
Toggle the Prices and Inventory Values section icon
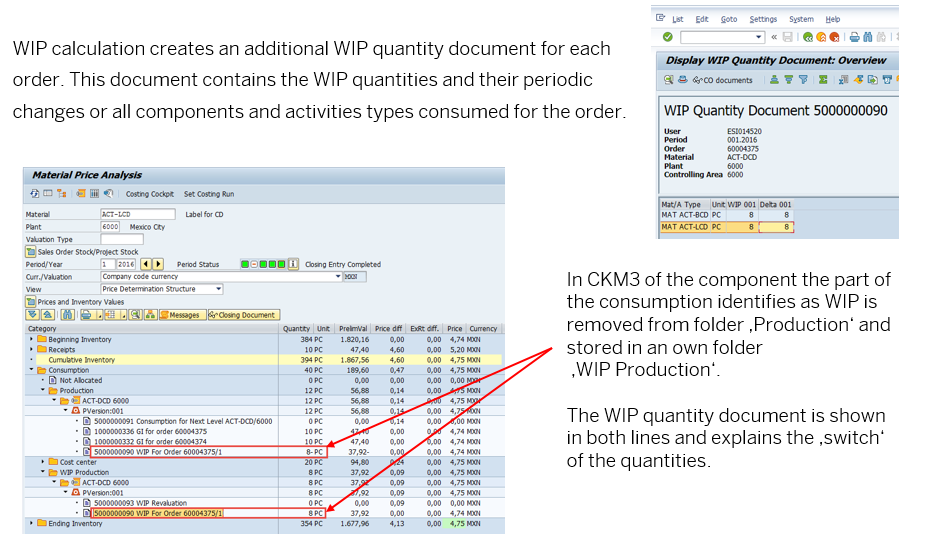[31, 302]
